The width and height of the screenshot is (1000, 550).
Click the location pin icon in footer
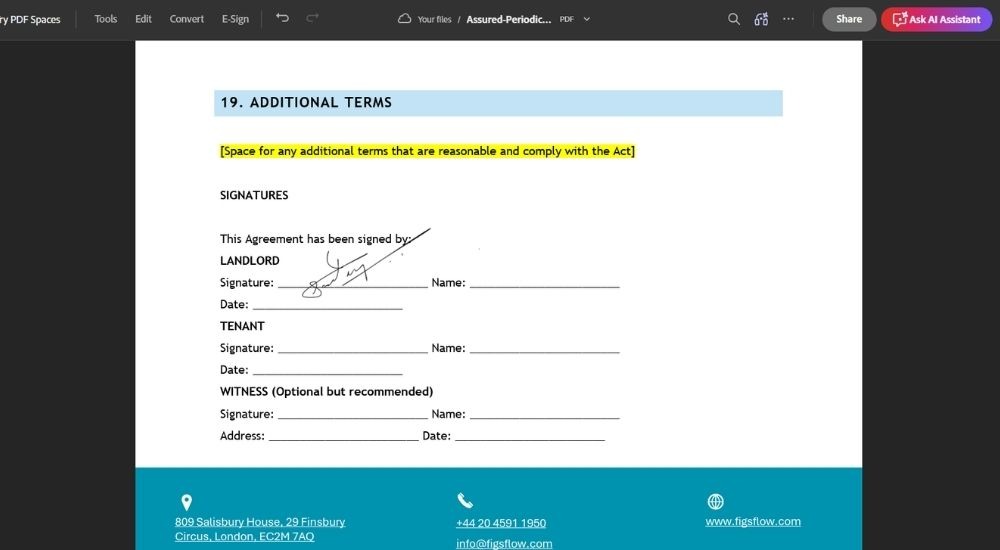tap(186, 503)
